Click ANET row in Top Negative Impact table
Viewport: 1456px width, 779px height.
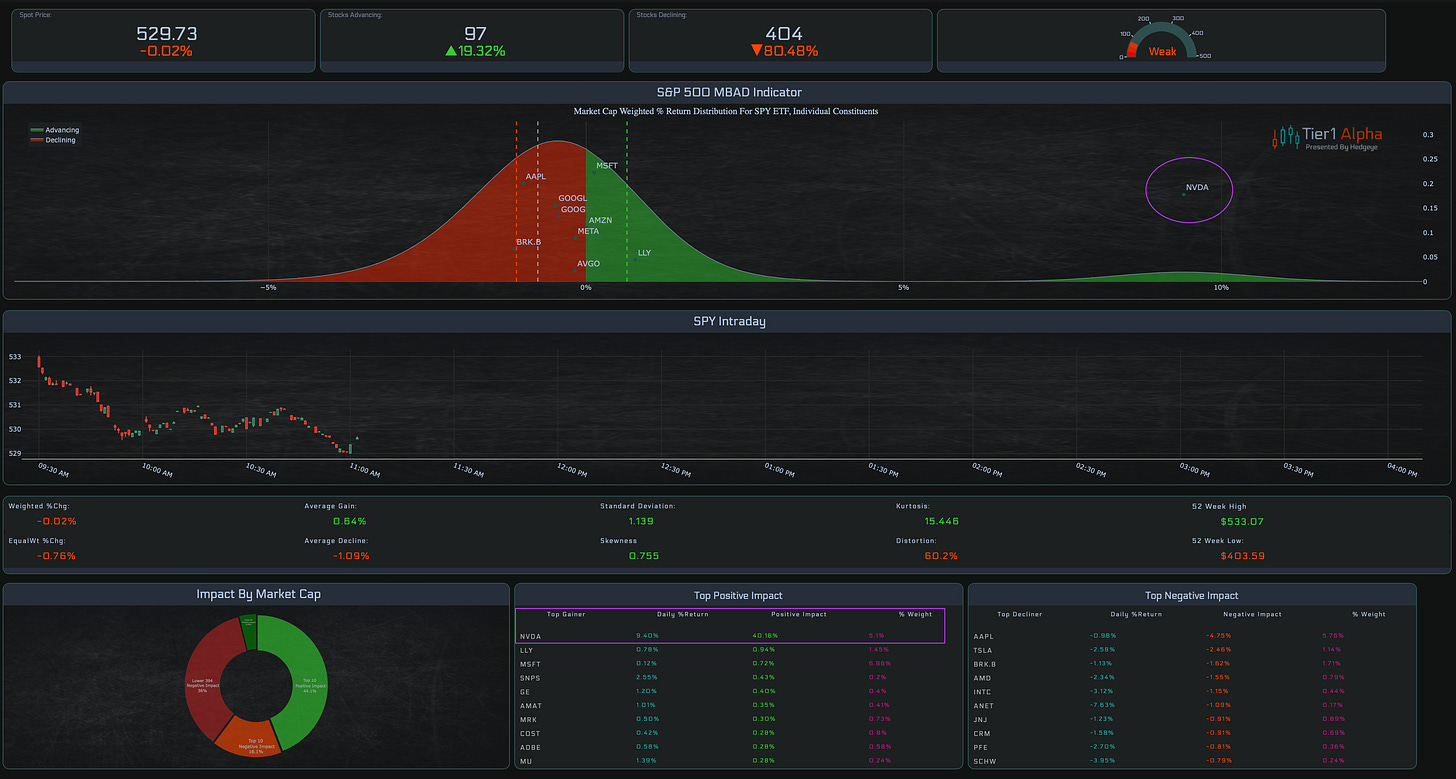pos(1192,705)
